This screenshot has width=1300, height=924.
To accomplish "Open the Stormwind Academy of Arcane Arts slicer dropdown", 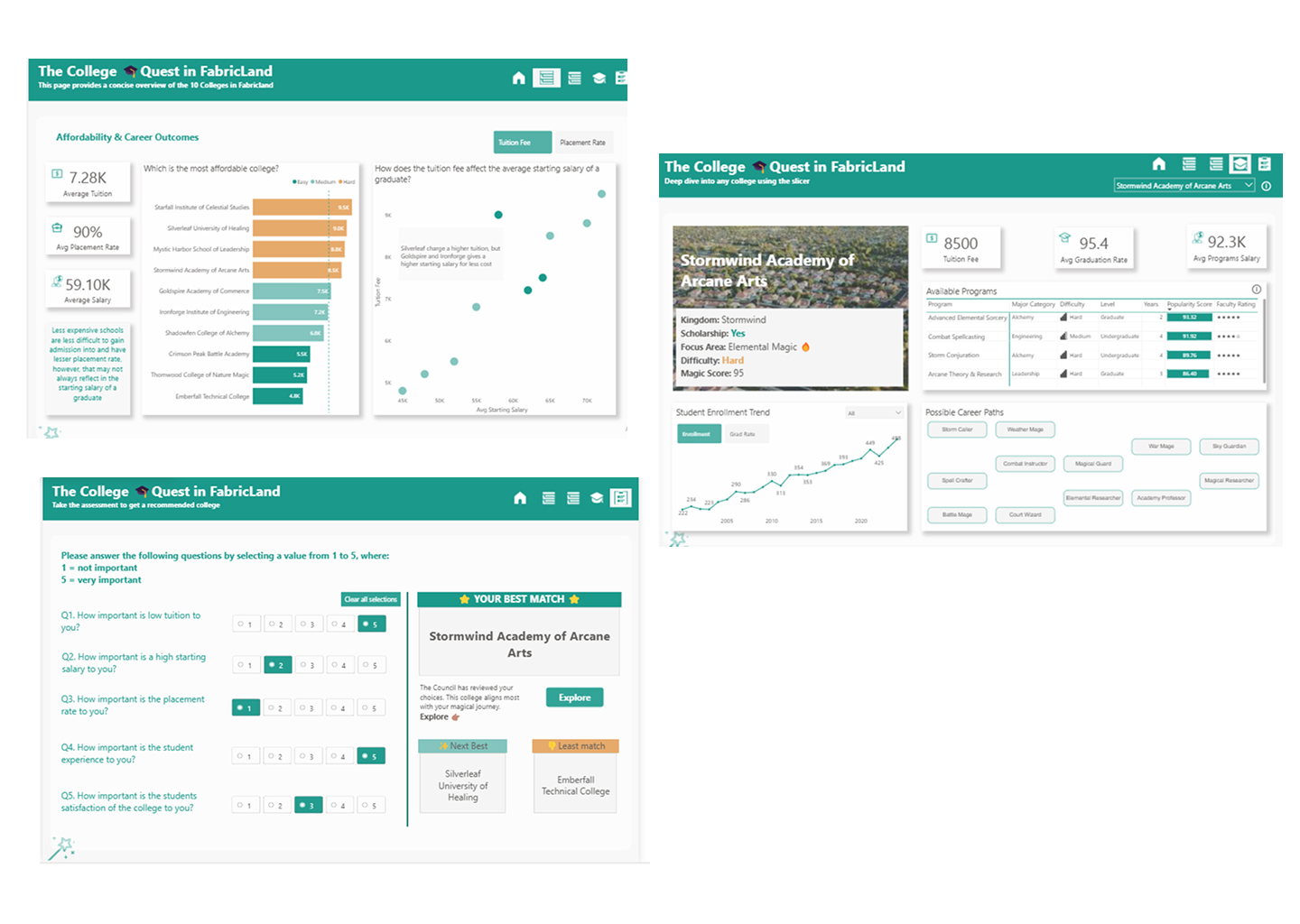I will pos(1248,186).
